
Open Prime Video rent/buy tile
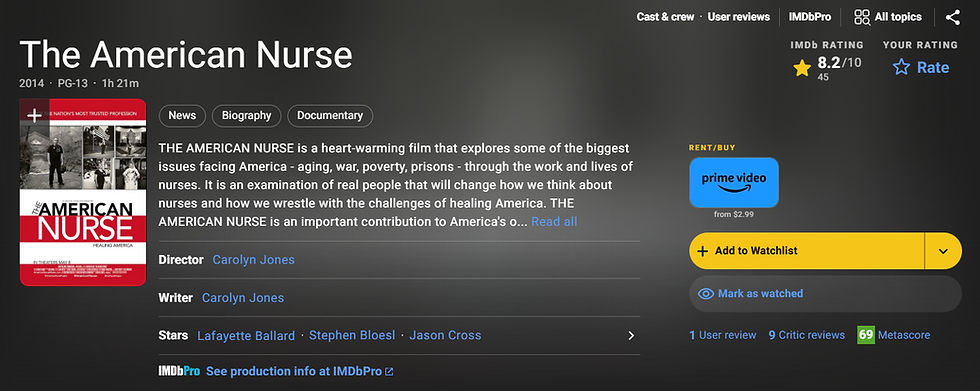pyautogui.click(x=734, y=182)
